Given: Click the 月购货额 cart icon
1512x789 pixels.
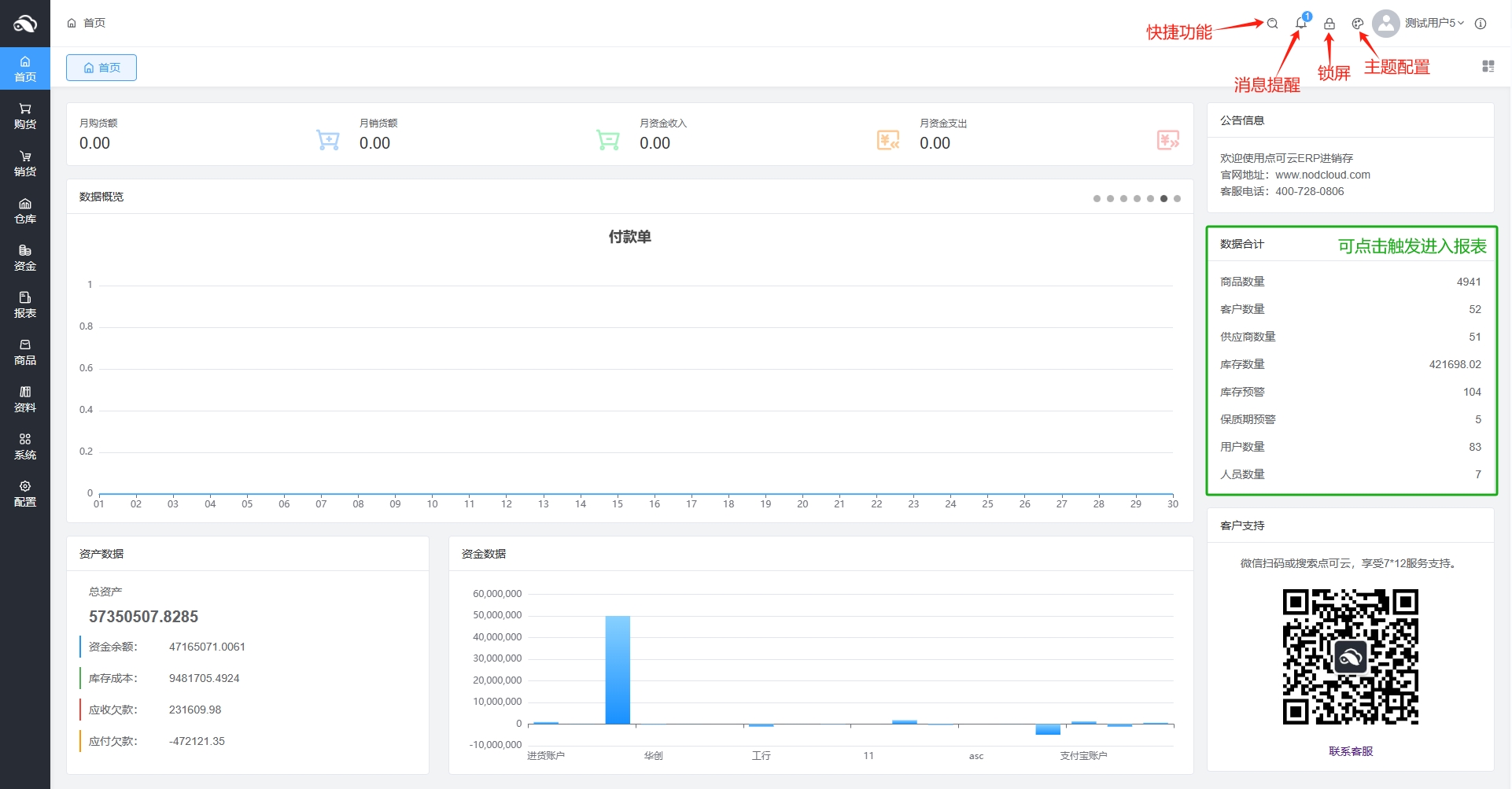Looking at the screenshot, I should pos(328,140).
